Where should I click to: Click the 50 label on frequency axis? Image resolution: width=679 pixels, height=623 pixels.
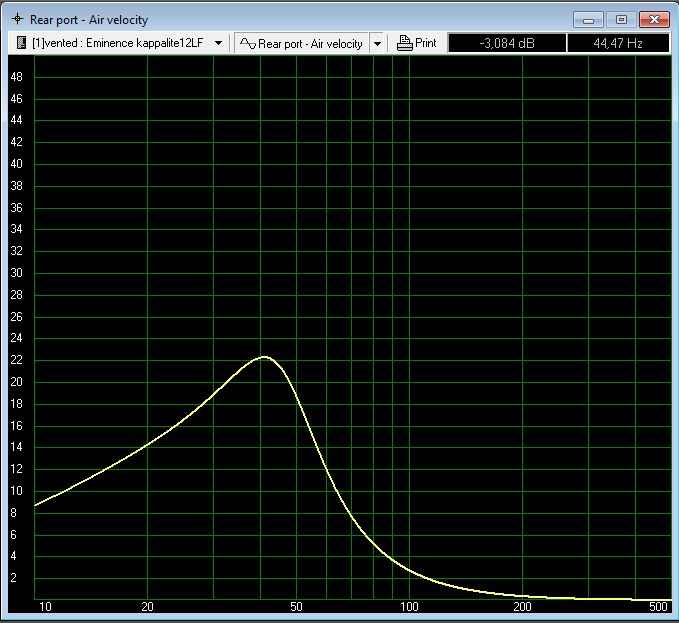(x=296, y=608)
